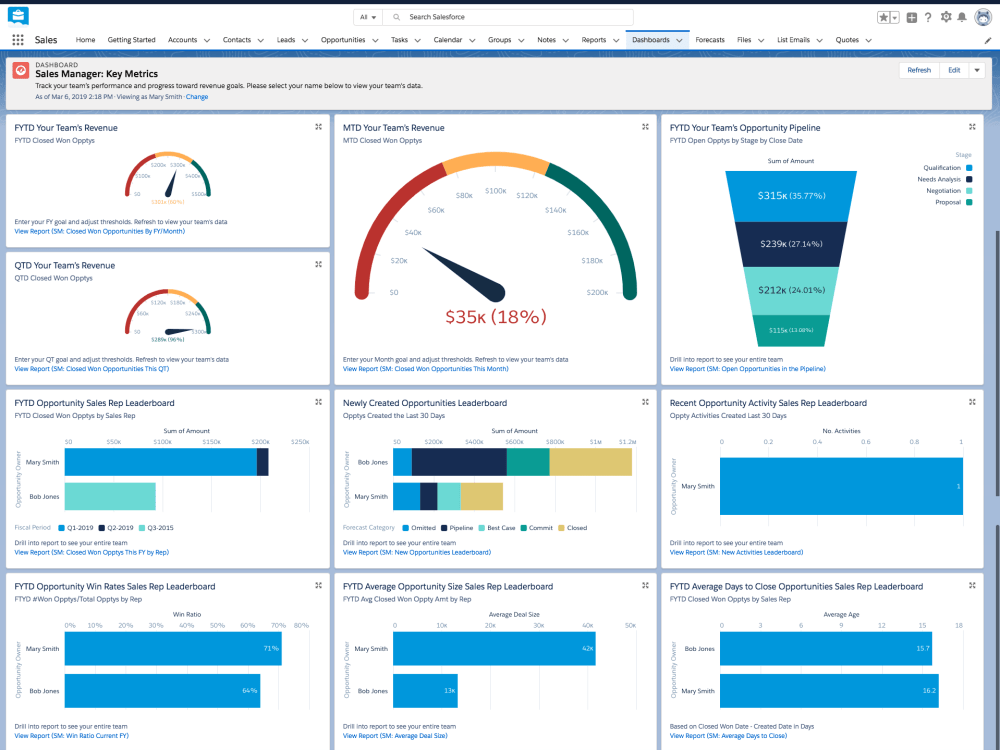The width and height of the screenshot is (1000, 750).
Task: Open the Reports tab dropdown chevron
Action: click(616, 40)
